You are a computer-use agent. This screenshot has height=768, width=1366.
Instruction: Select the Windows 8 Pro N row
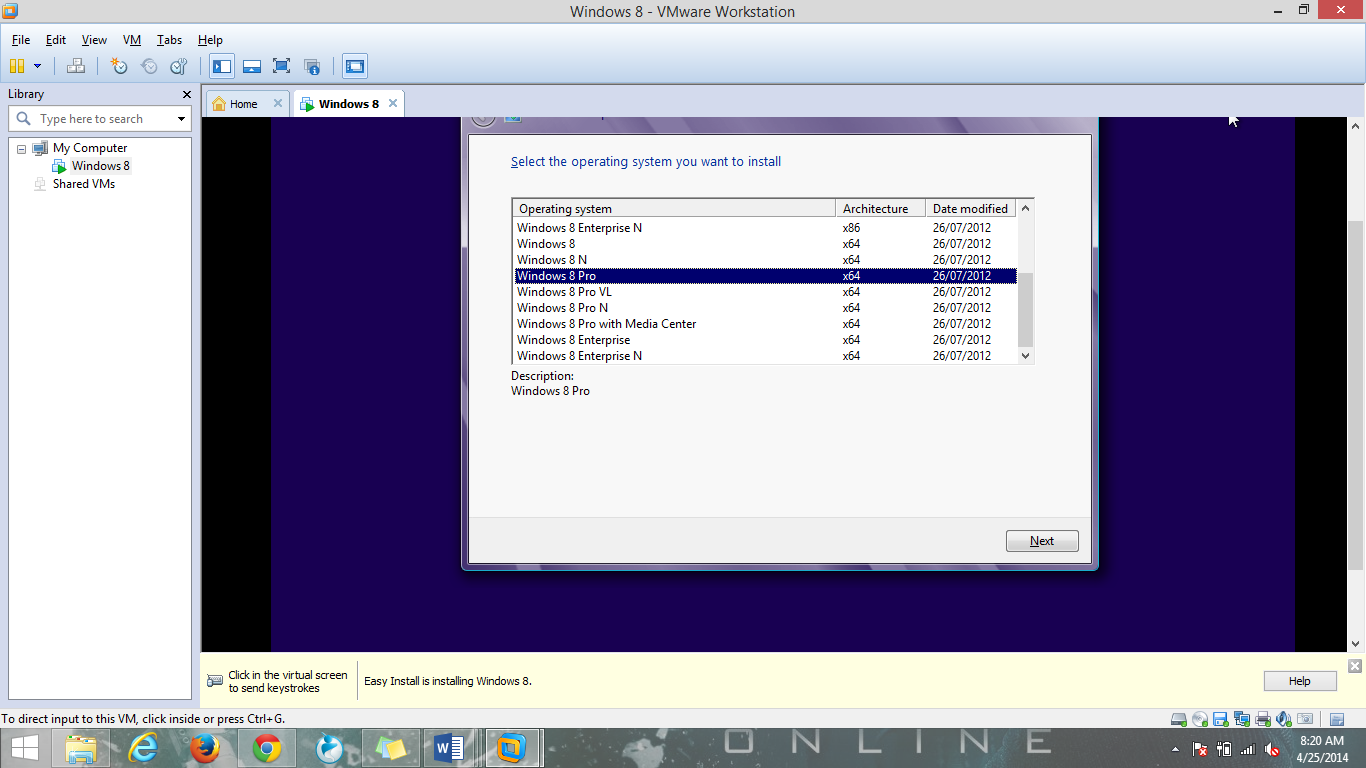coord(765,308)
